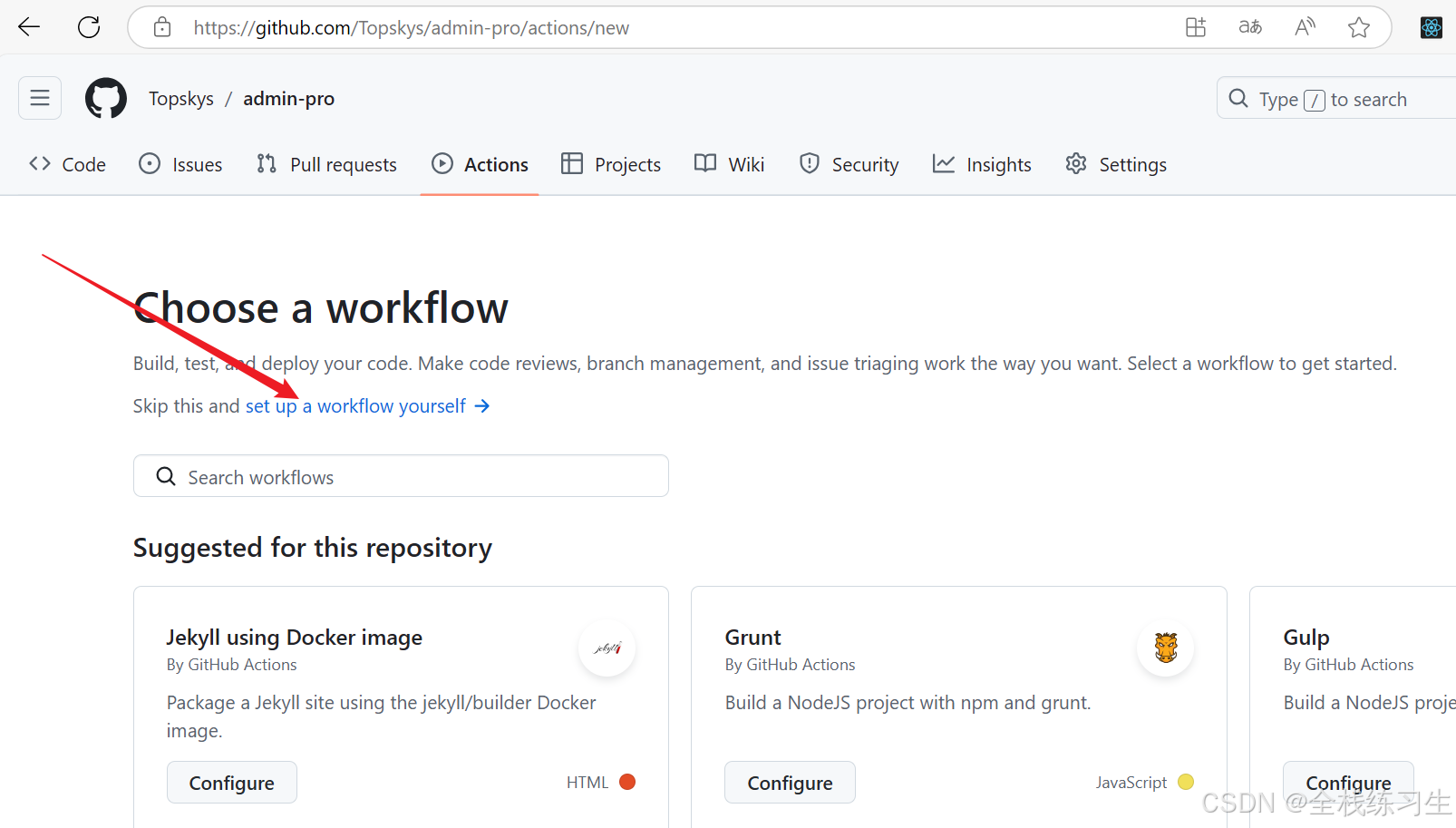1456x828 pixels.
Task: Click the HTML language label
Action: point(587,782)
